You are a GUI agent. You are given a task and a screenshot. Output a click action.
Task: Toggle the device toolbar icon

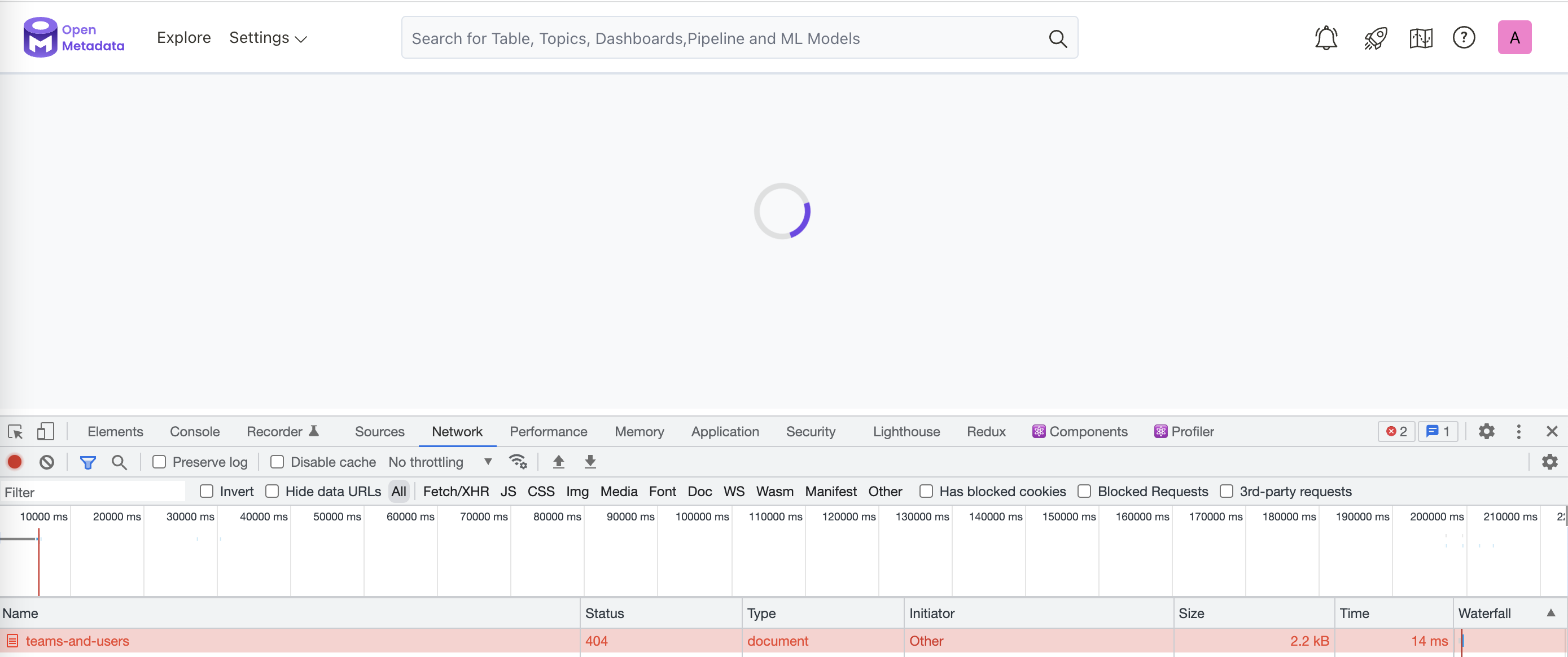tap(46, 432)
